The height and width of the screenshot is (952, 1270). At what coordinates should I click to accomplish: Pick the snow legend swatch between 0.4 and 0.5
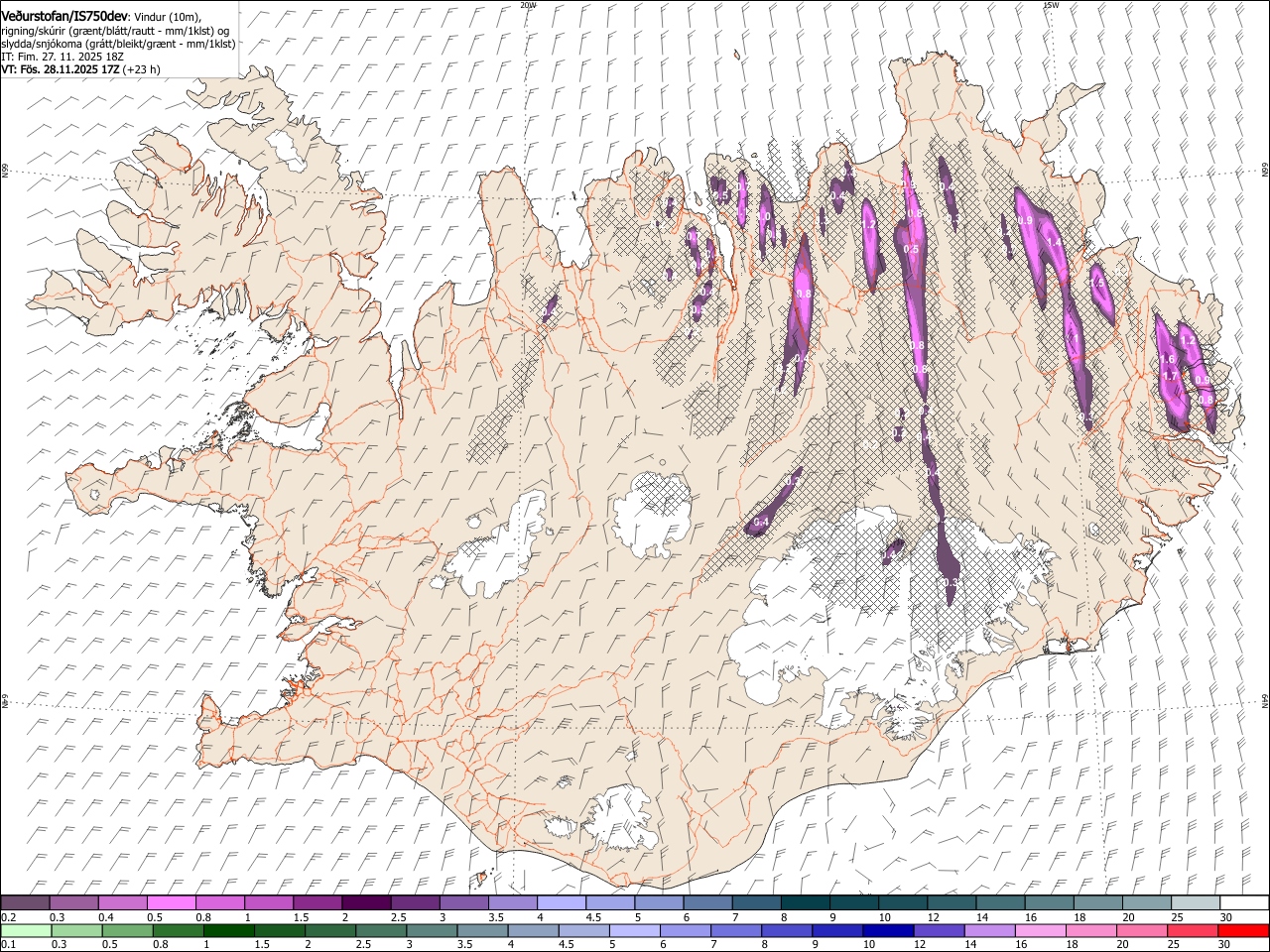click(123, 903)
